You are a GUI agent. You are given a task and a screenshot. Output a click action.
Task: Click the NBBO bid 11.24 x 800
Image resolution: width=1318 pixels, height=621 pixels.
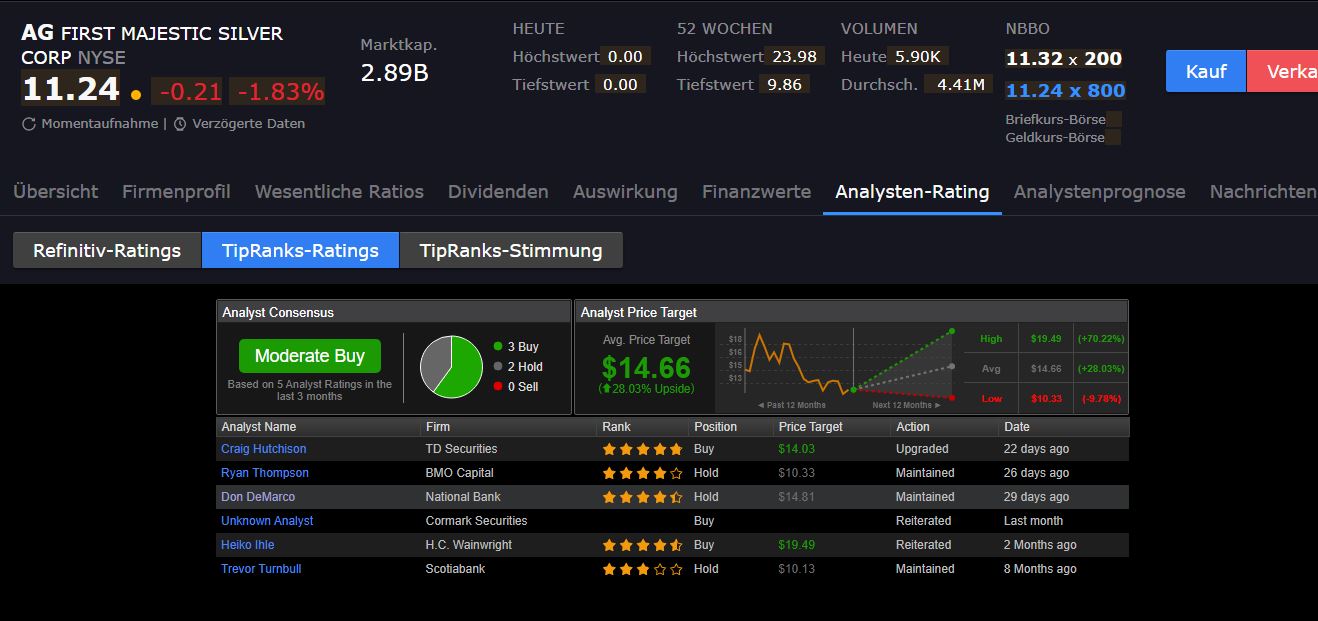click(1066, 91)
